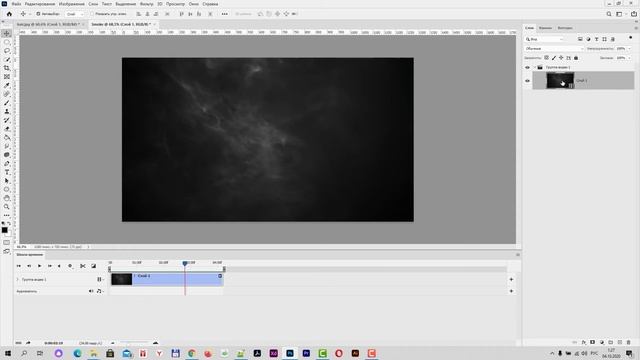Image resolution: width=640 pixels, height=360 pixels.
Task: Open more align options three dots
Action: click(224, 14)
